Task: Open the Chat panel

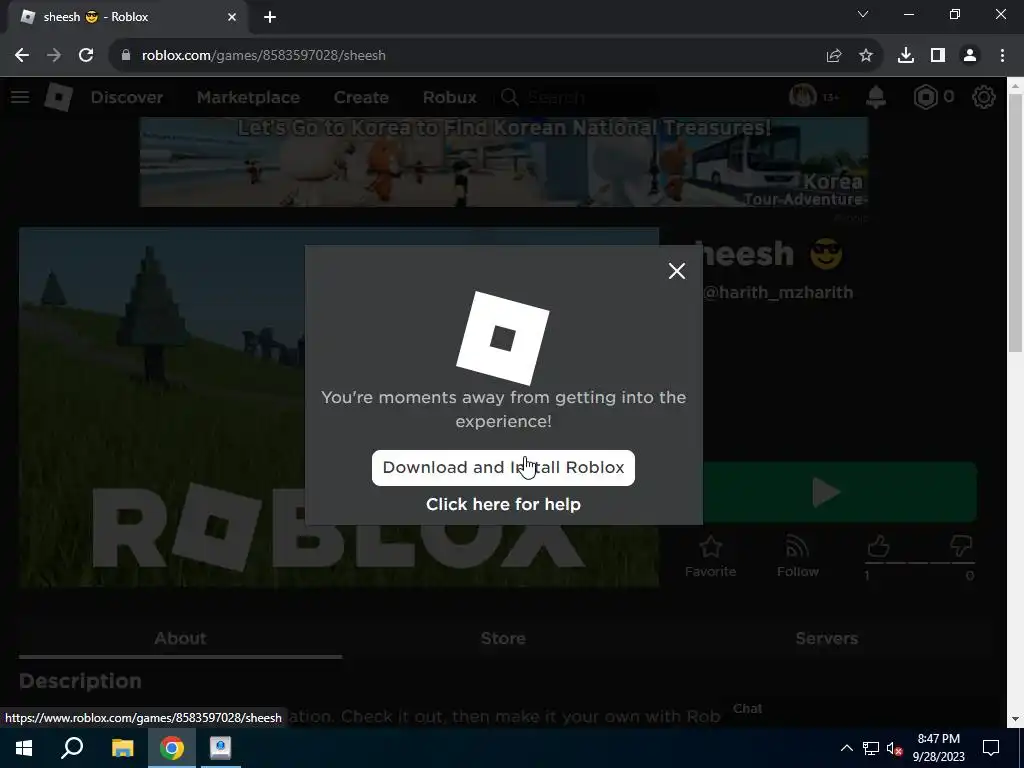Action: tap(748, 709)
